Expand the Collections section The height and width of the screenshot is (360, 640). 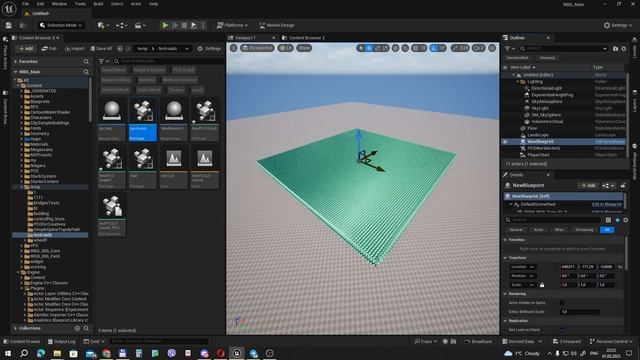pyautogui.click(x=16, y=328)
